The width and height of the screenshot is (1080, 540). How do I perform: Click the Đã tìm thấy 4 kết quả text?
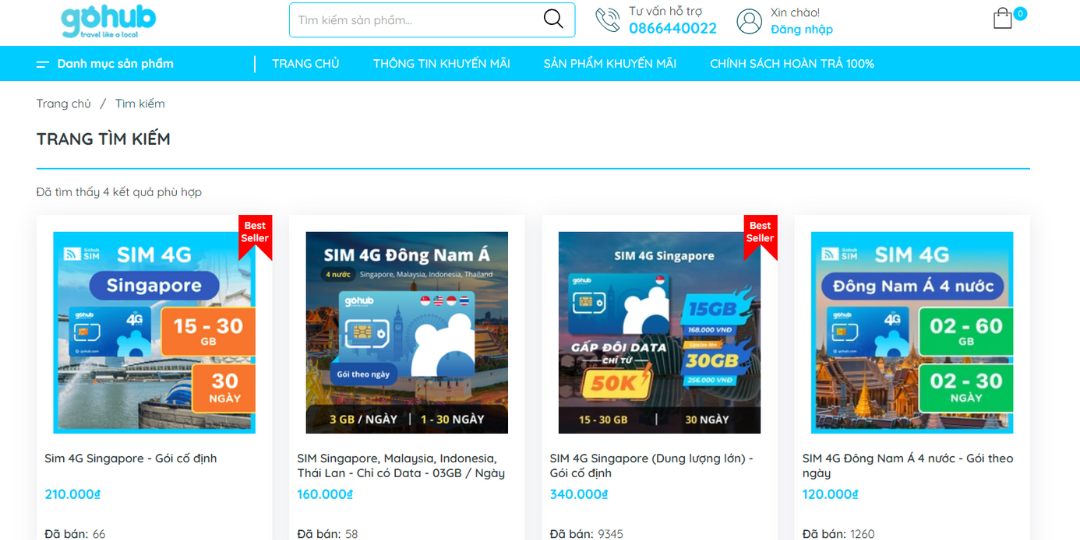tap(119, 192)
